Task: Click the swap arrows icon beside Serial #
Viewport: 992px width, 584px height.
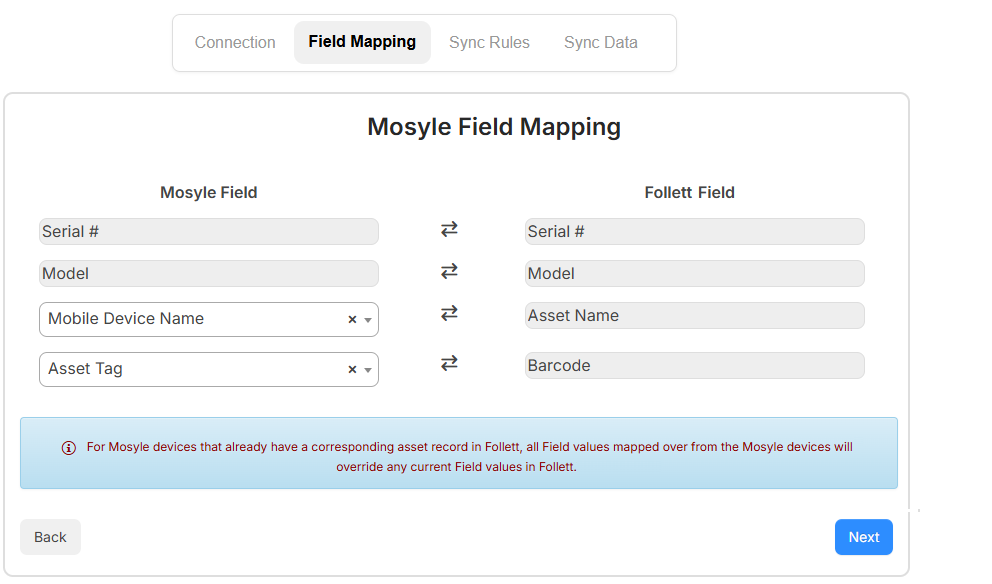Action: click(449, 229)
